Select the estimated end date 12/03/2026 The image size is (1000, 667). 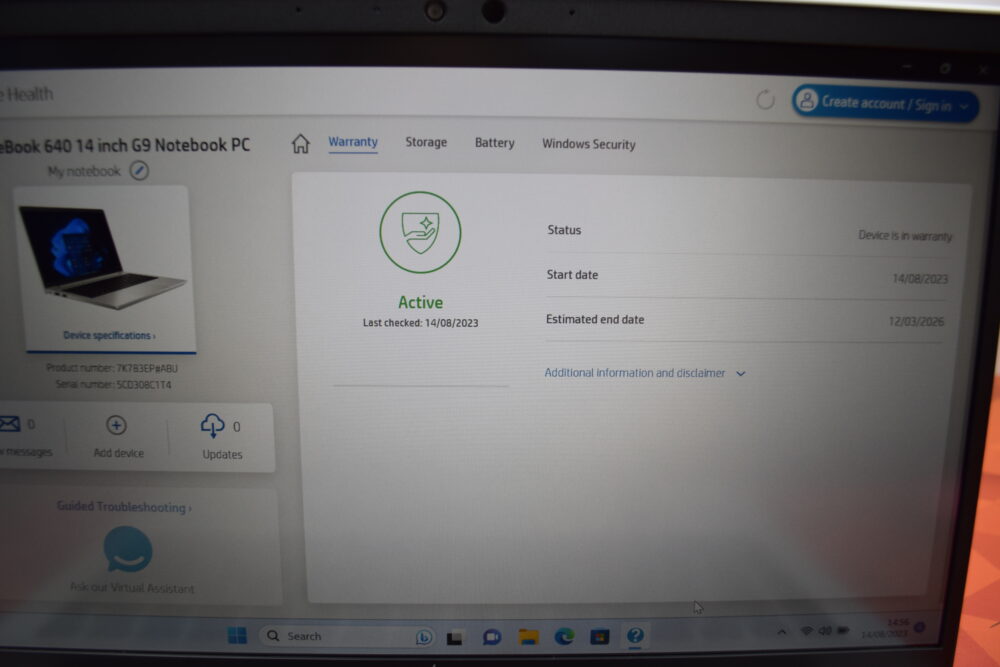click(916, 321)
